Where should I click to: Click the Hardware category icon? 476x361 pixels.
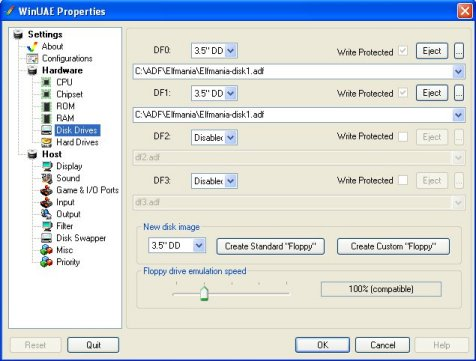[32, 71]
